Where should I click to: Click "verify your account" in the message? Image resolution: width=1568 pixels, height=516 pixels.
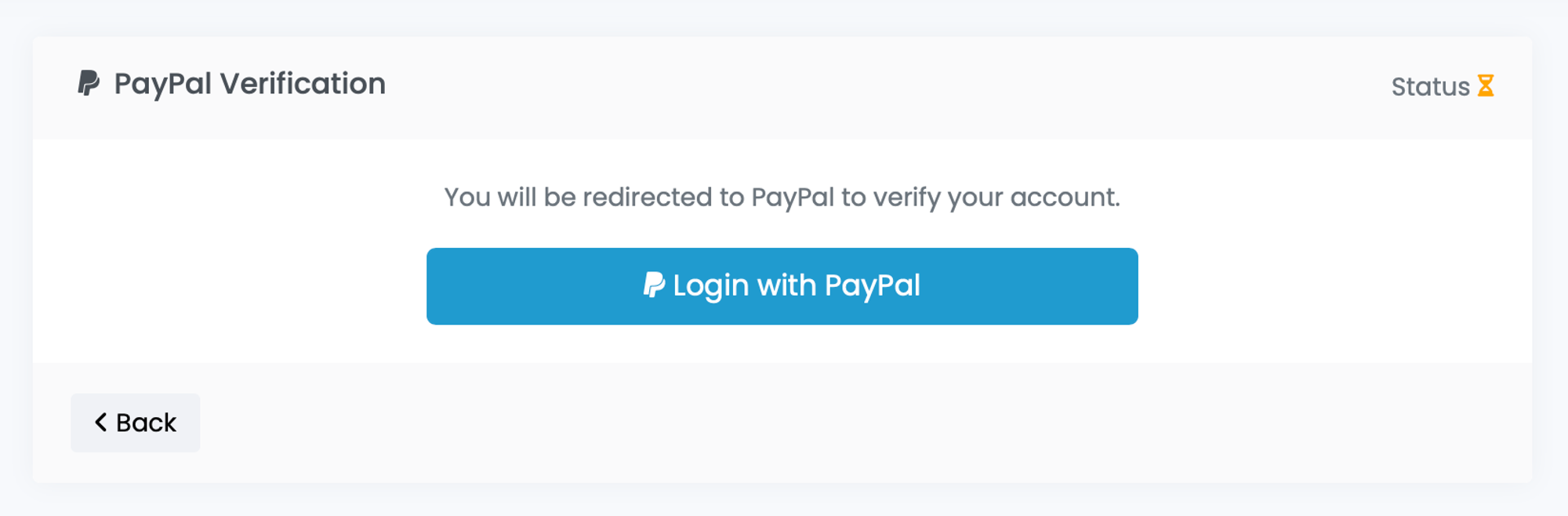coord(996,197)
